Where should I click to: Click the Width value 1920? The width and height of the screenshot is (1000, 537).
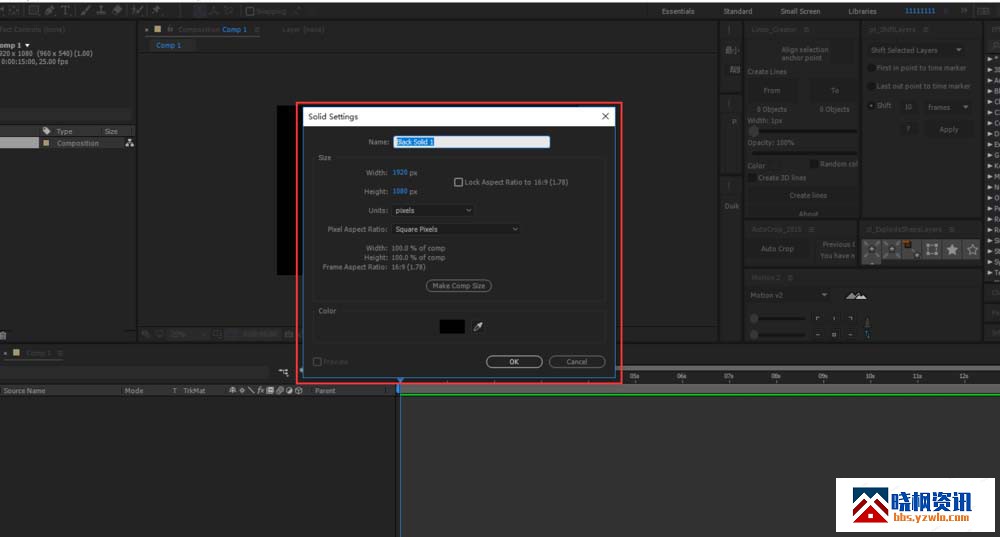pyautogui.click(x=400, y=173)
